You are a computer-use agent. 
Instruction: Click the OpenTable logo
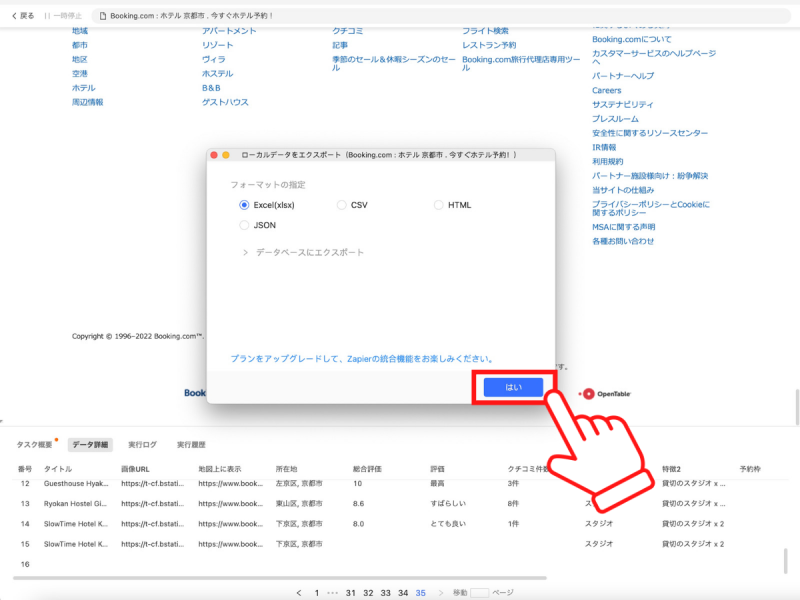click(605, 394)
